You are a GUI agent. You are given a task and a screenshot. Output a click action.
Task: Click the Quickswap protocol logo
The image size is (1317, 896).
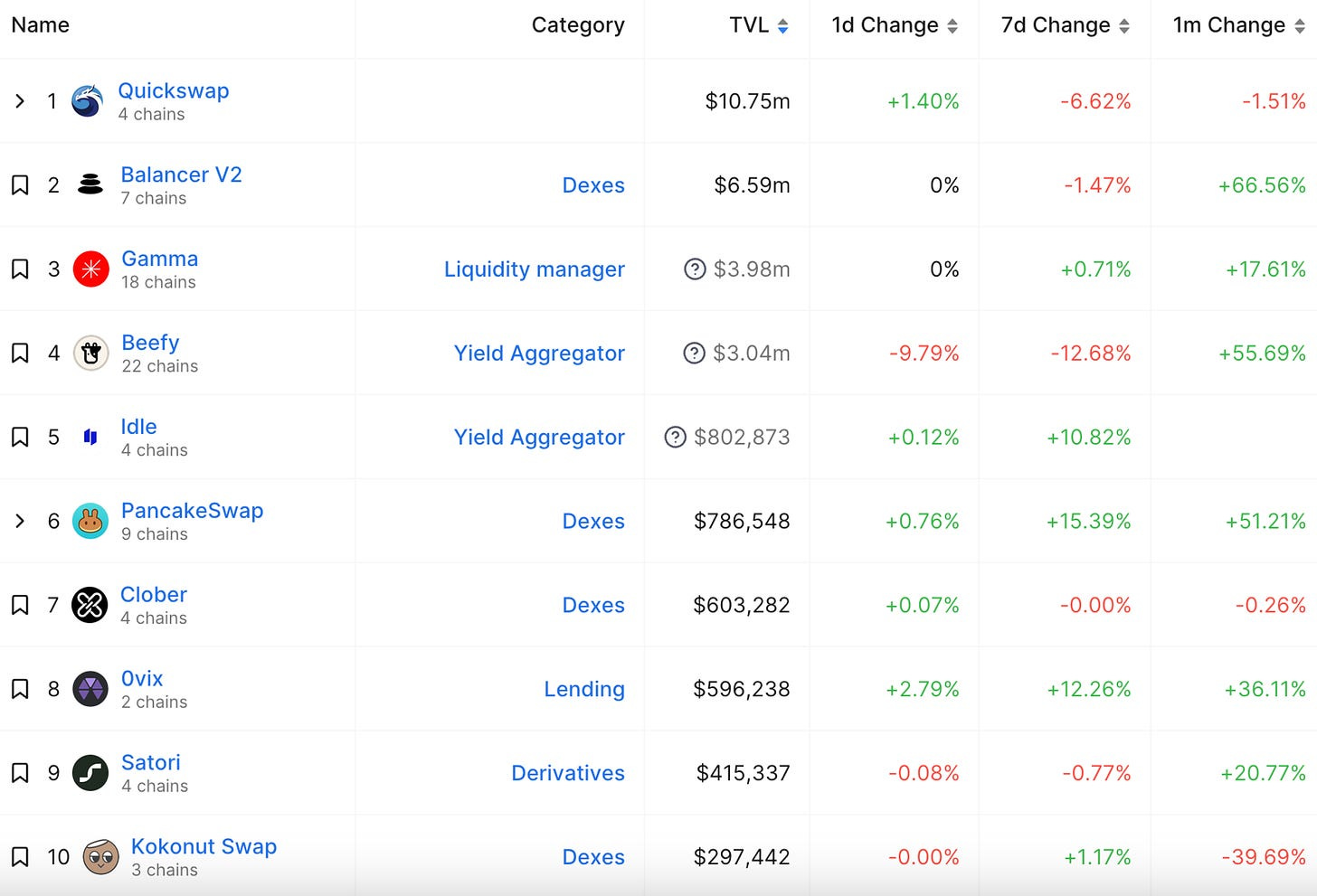pos(87,101)
